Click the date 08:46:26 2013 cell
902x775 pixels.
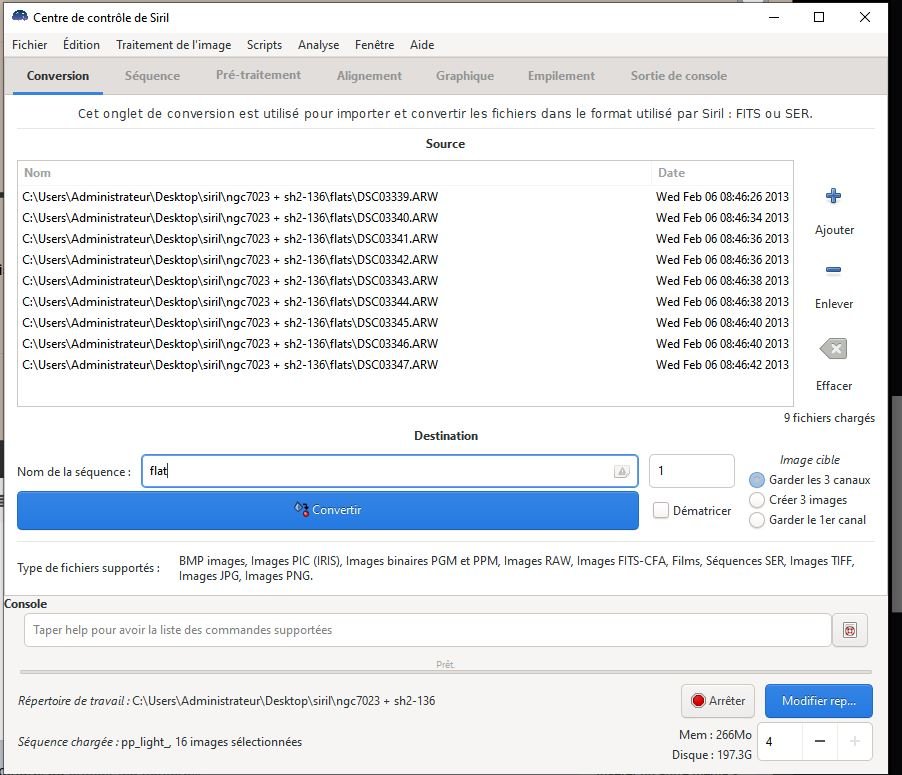(722, 197)
